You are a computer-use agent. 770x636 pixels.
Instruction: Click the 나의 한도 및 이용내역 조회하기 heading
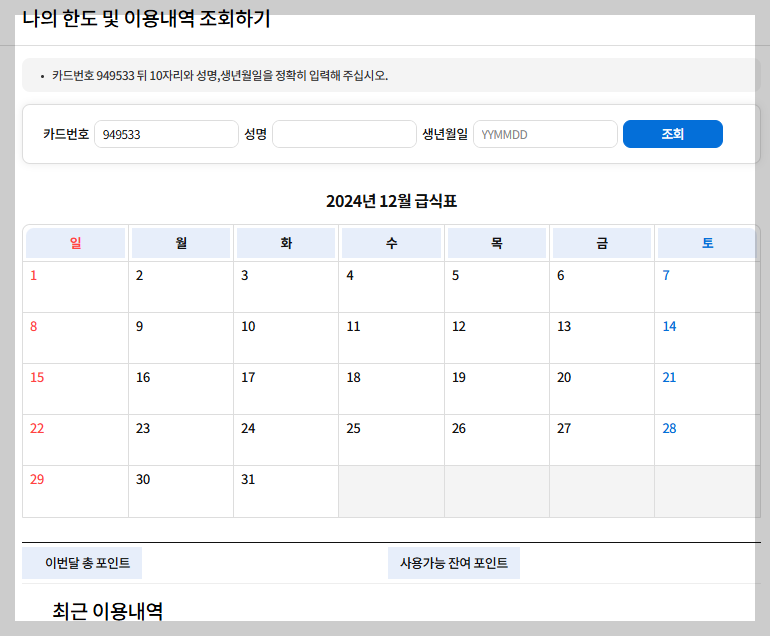(146, 19)
